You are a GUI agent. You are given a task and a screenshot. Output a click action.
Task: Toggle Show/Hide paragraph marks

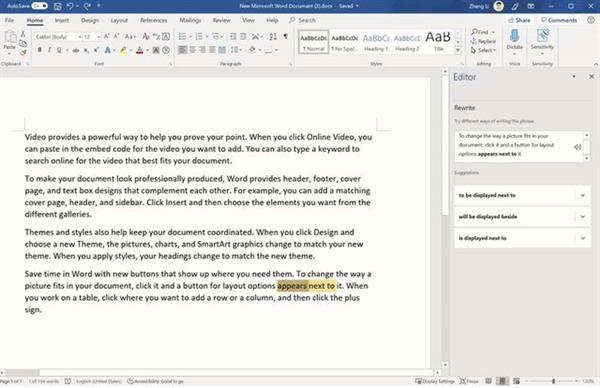click(285, 37)
